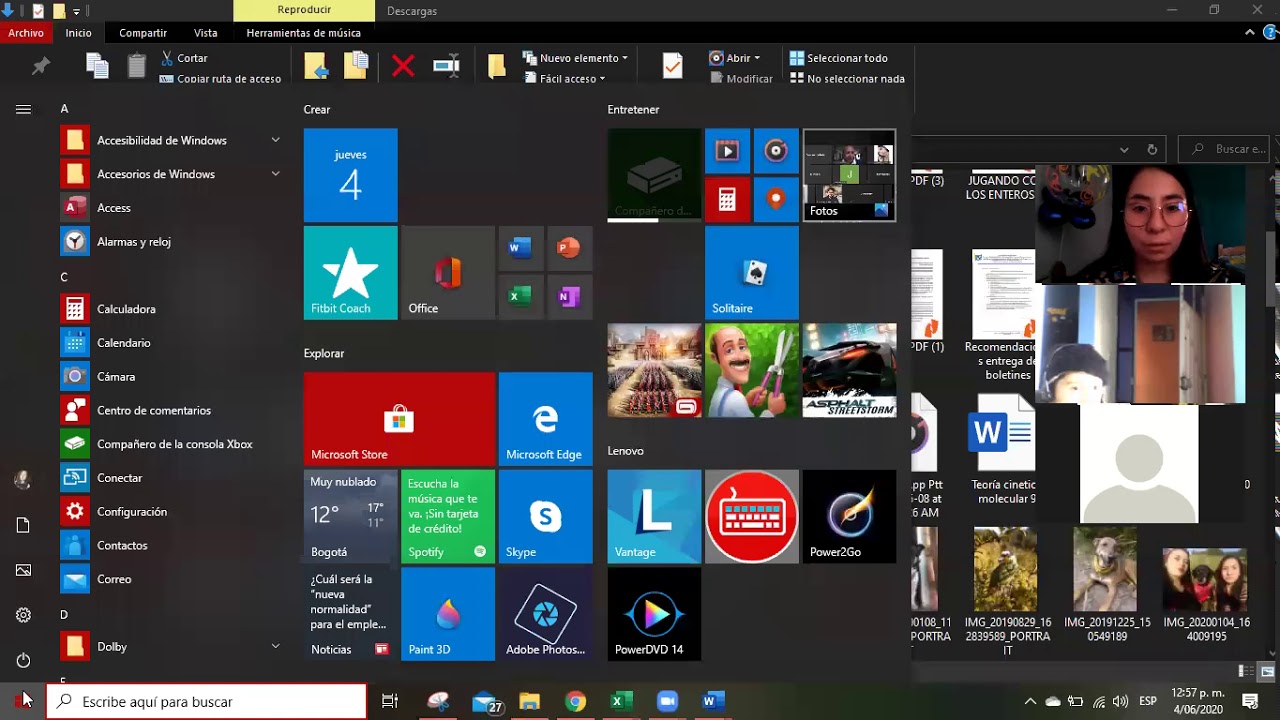The width and height of the screenshot is (1280, 720).
Task: Click No seleccionar nada
Action: pyautogui.click(x=847, y=79)
